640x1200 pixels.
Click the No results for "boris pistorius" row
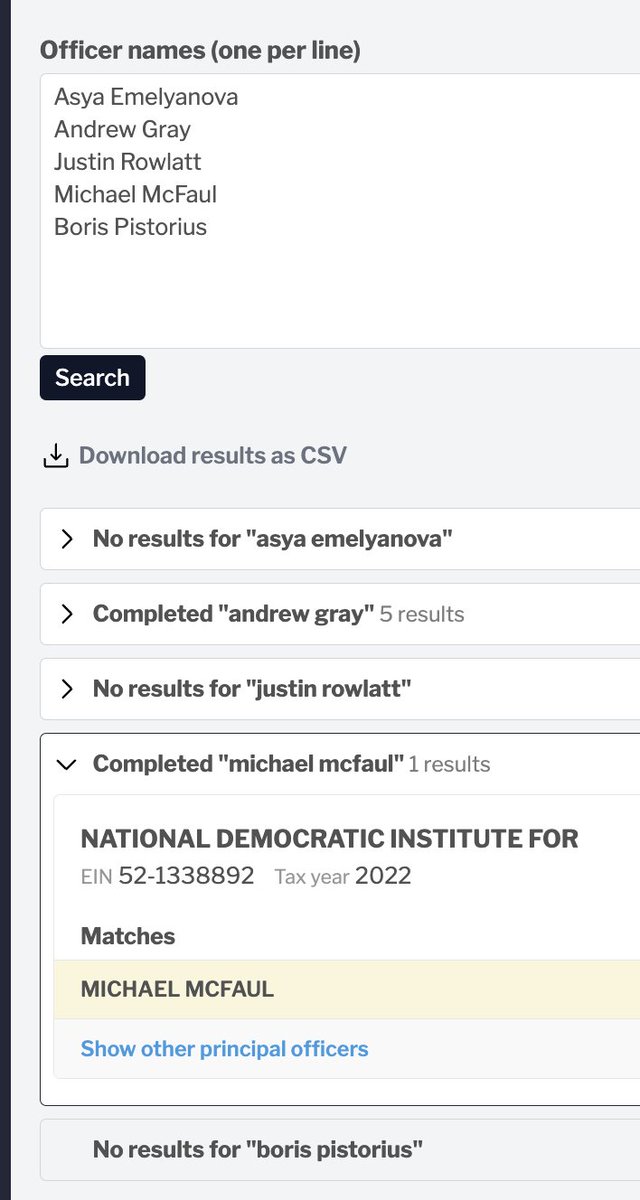click(340, 1150)
